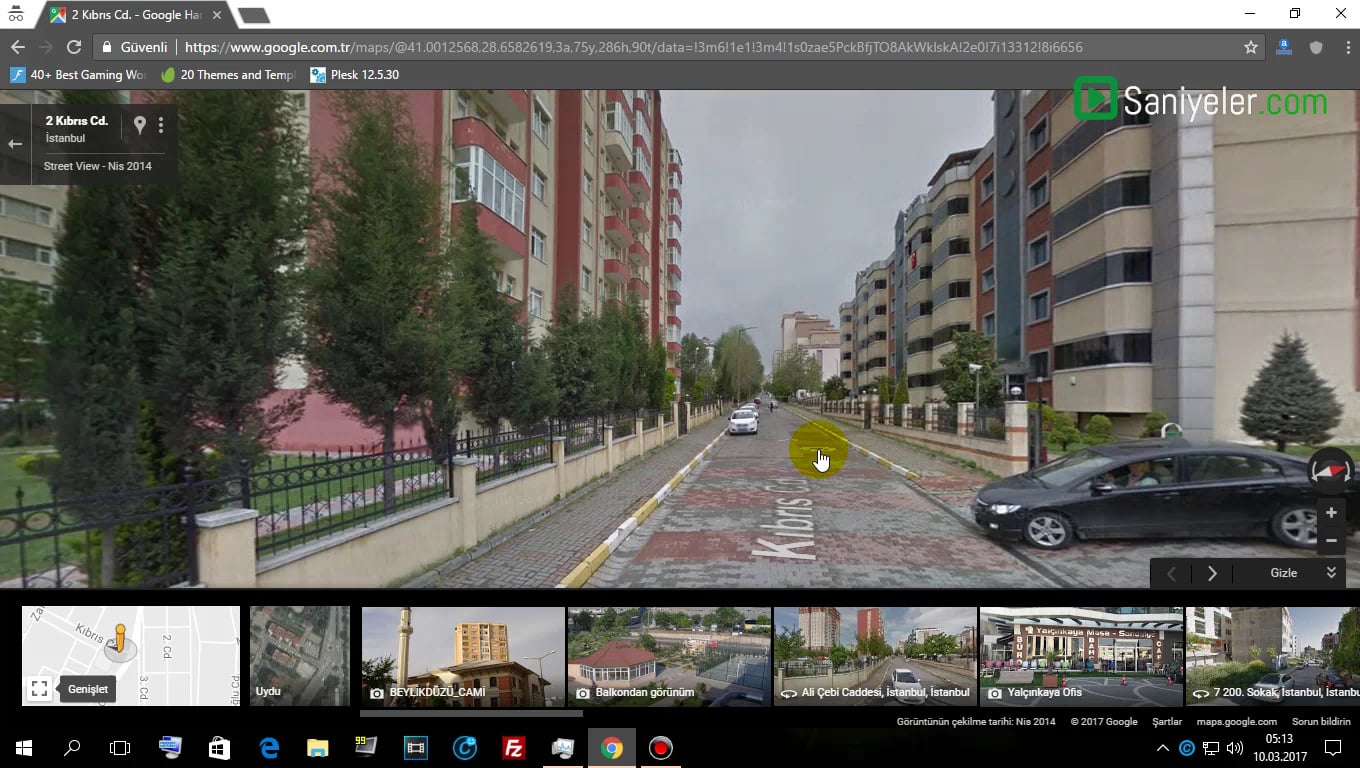1360x768 pixels.
Task: Click Street View - Nis 2014 date label
Action: tap(98, 166)
